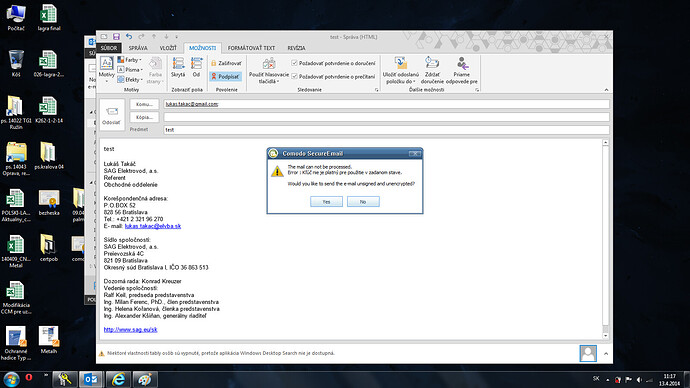Select the K262-1-2-14 Excel desktop file
Viewport: 690px width, 388px height.
pyautogui.click(x=49, y=110)
